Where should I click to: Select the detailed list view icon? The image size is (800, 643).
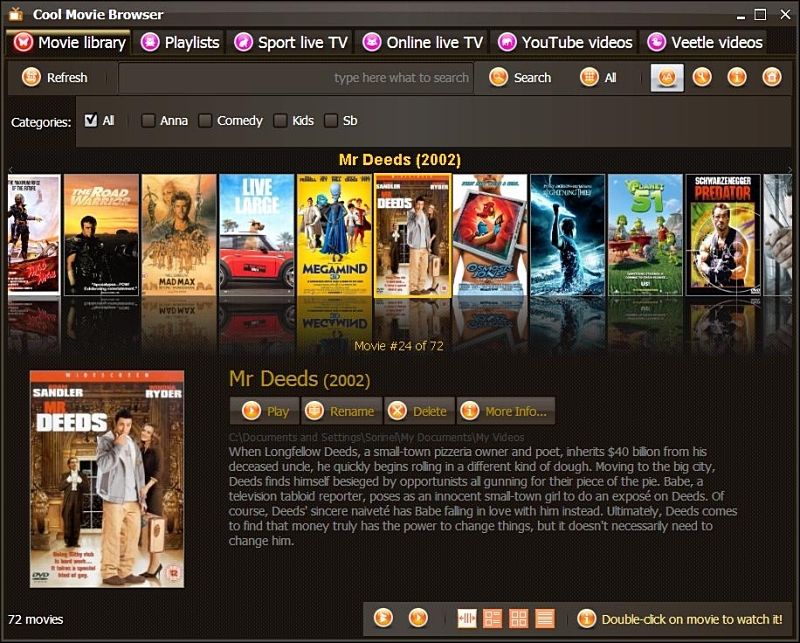(545, 617)
